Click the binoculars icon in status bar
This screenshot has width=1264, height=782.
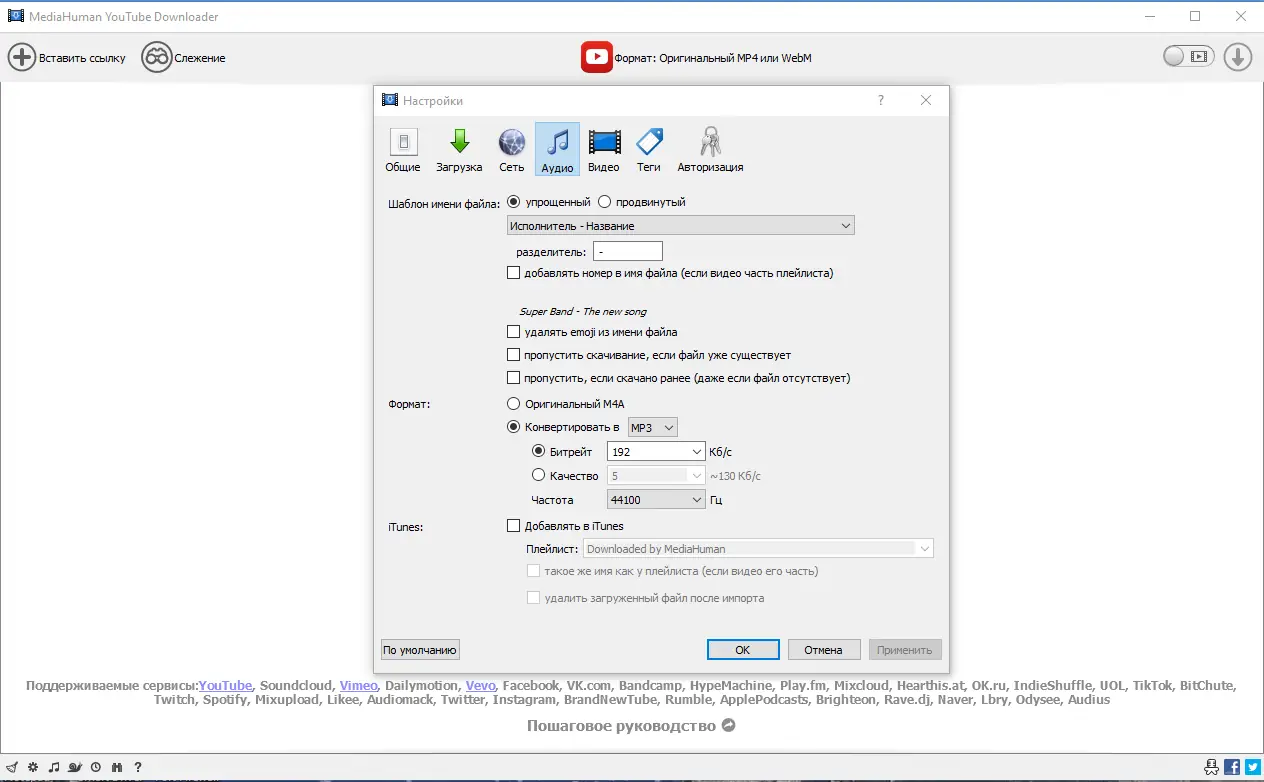117,767
